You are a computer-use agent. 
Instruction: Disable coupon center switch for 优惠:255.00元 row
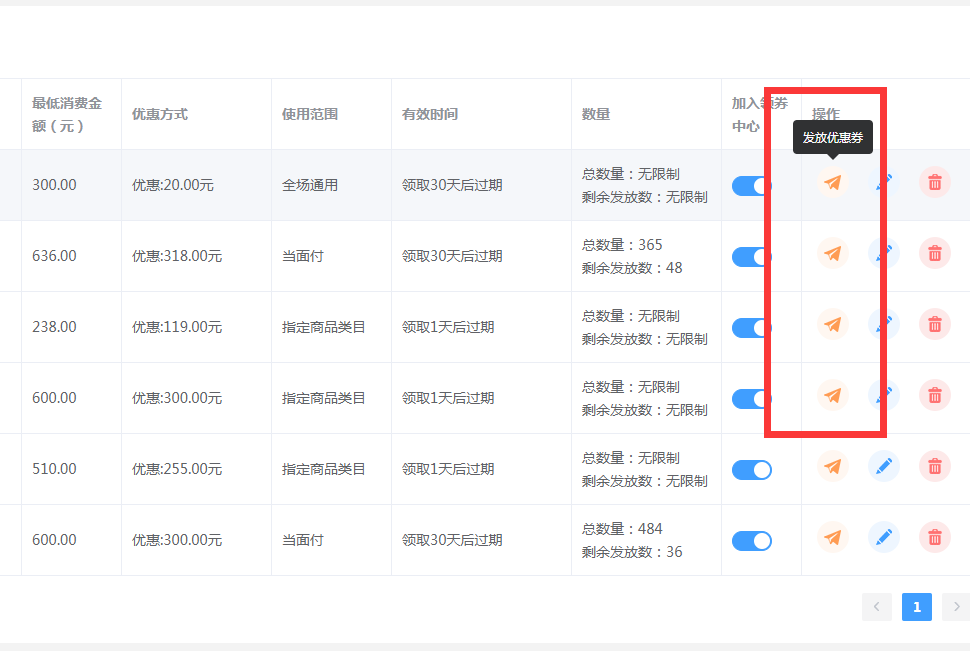pos(752,470)
